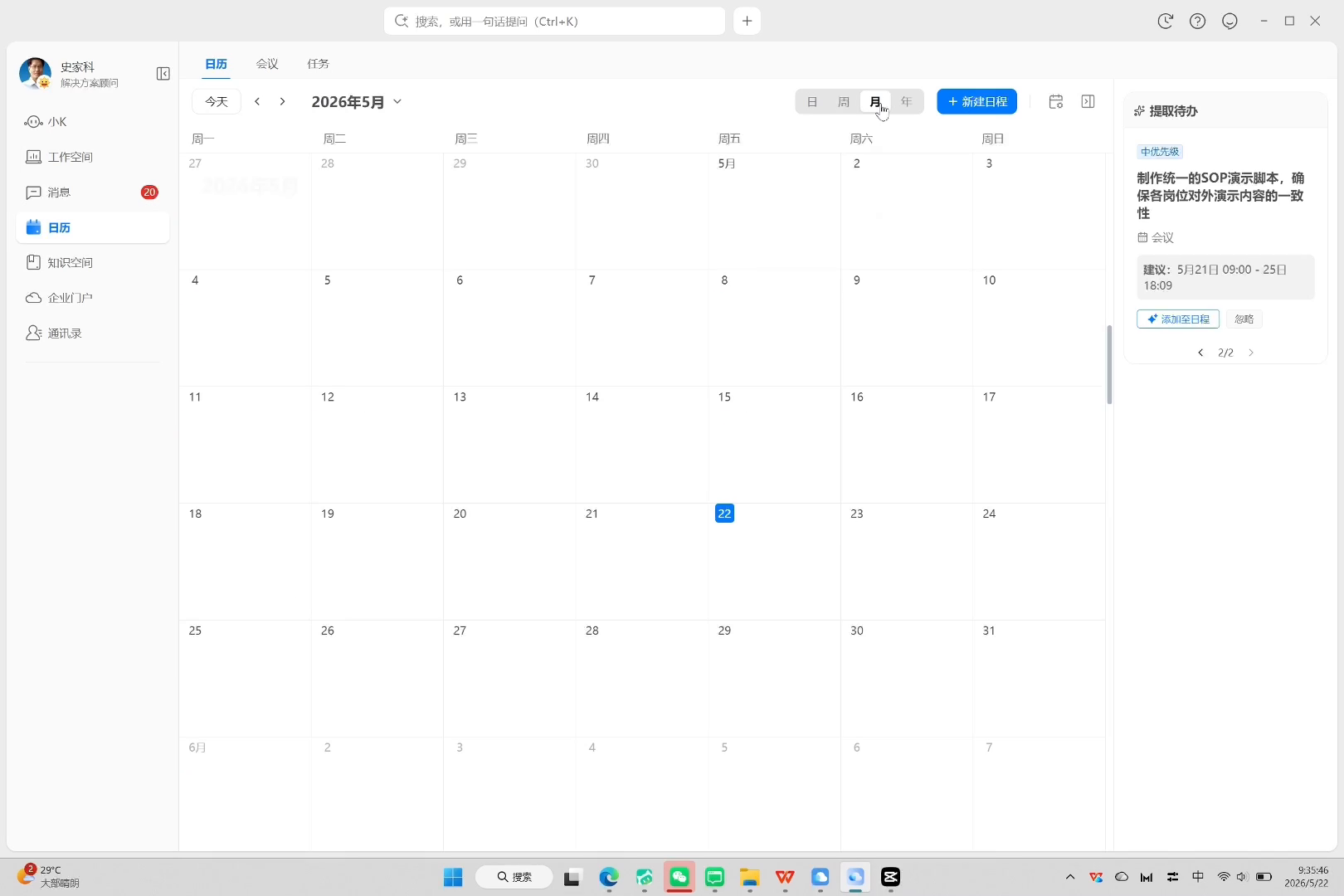
Task: Switch to the 日历 tab
Action: pyautogui.click(x=216, y=64)
